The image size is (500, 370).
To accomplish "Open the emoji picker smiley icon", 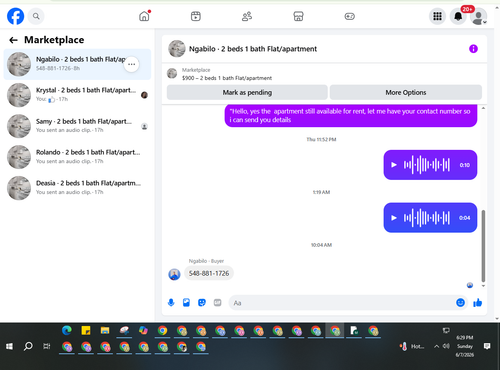I will [460, 302].
